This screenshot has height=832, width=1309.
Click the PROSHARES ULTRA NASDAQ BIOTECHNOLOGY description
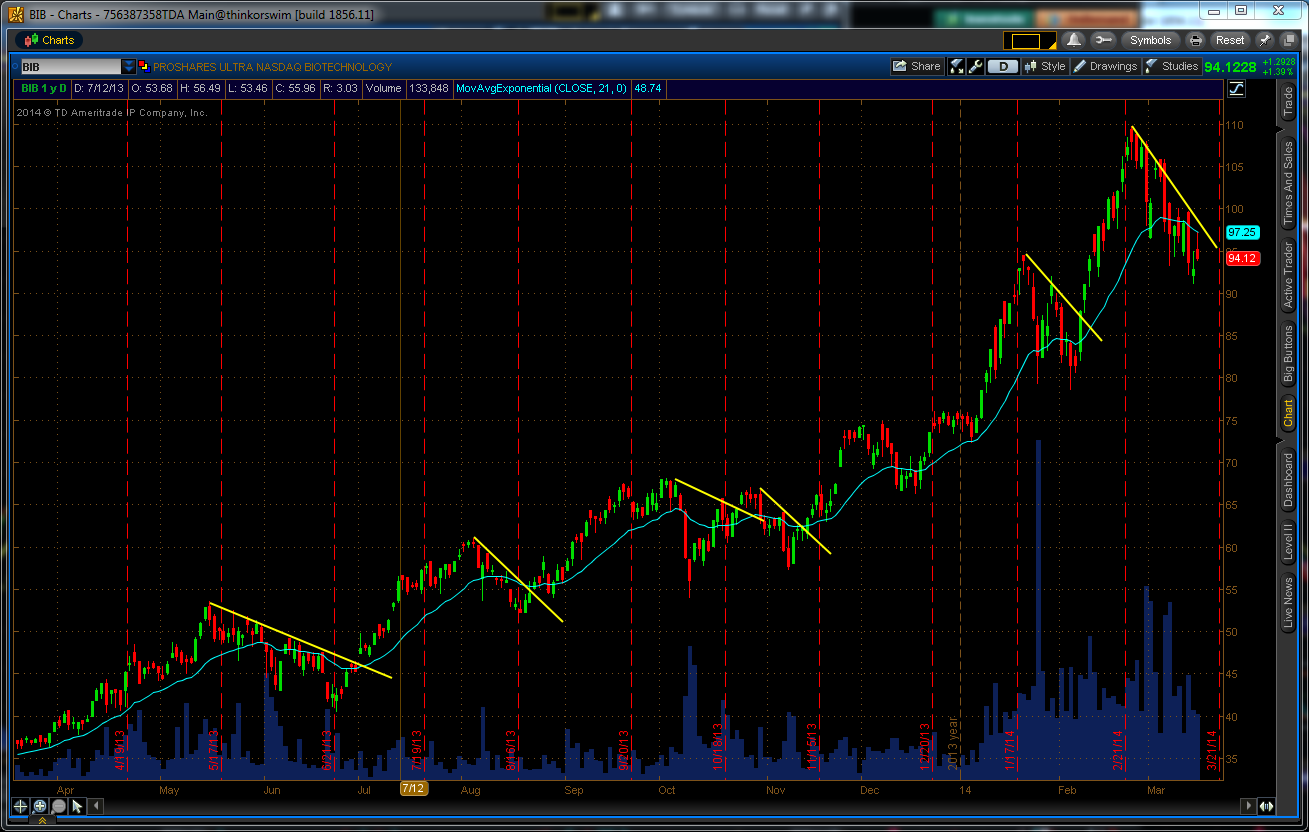tap(272, 67)
